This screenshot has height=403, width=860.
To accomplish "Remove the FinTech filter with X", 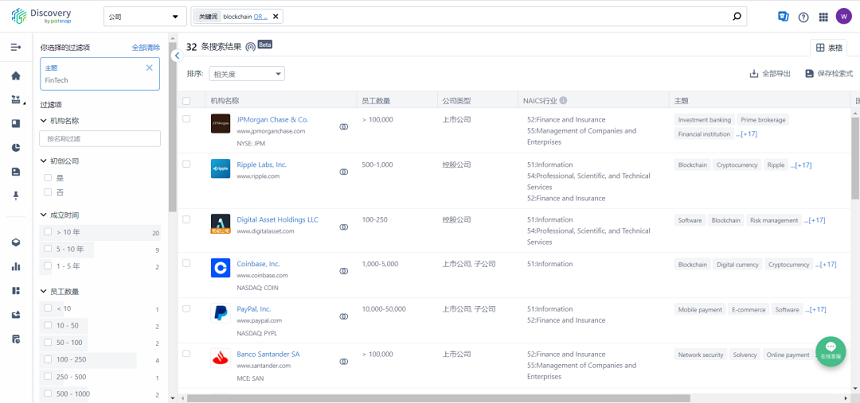I will tap(150, 68).
